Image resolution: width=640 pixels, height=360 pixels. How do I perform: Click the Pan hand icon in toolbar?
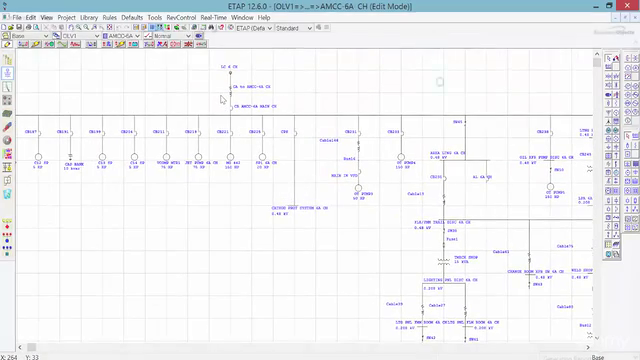(71, 27)
